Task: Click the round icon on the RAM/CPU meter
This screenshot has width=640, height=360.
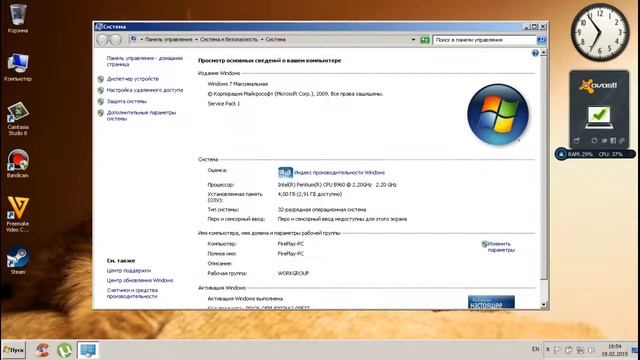Action: point(561,154)
